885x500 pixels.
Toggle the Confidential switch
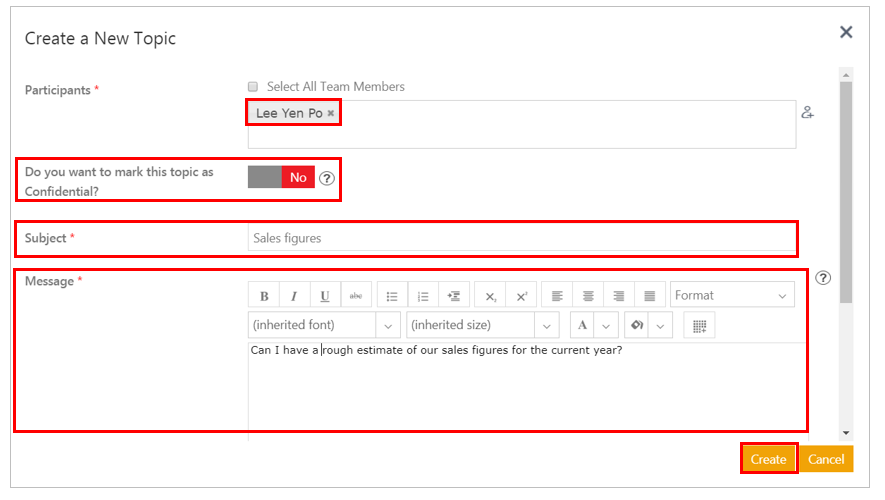(282, 177)
